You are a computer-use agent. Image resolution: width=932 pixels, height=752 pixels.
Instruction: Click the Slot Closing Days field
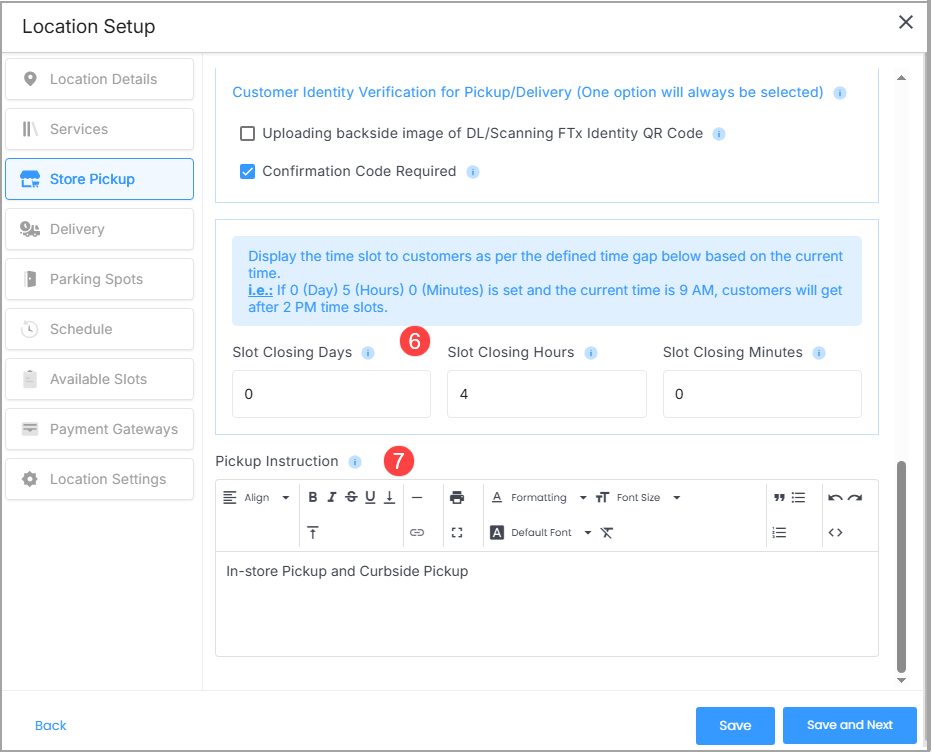click(x=332, y=394)
